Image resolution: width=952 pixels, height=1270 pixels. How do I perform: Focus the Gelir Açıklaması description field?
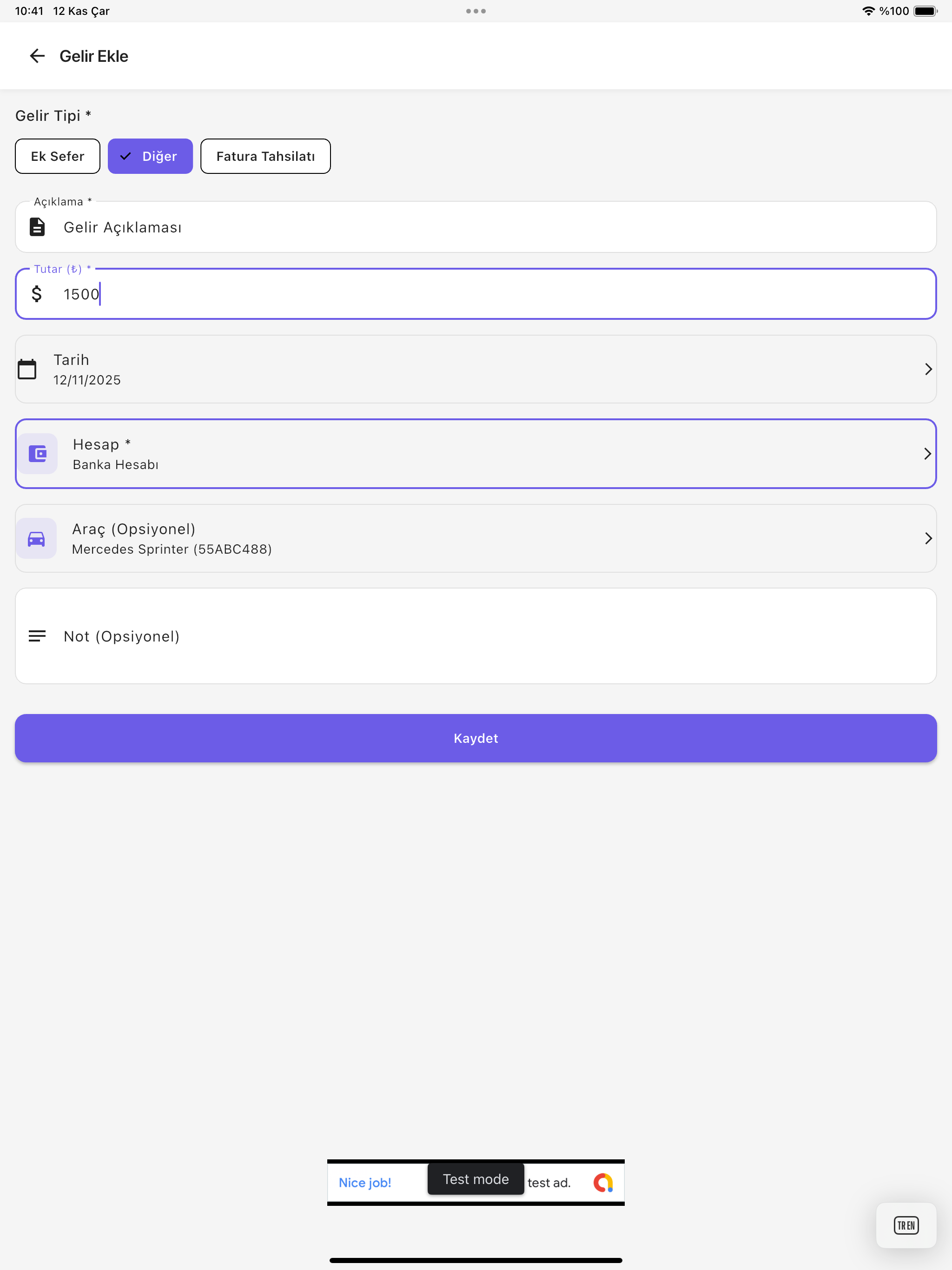(x=476, y=227)
